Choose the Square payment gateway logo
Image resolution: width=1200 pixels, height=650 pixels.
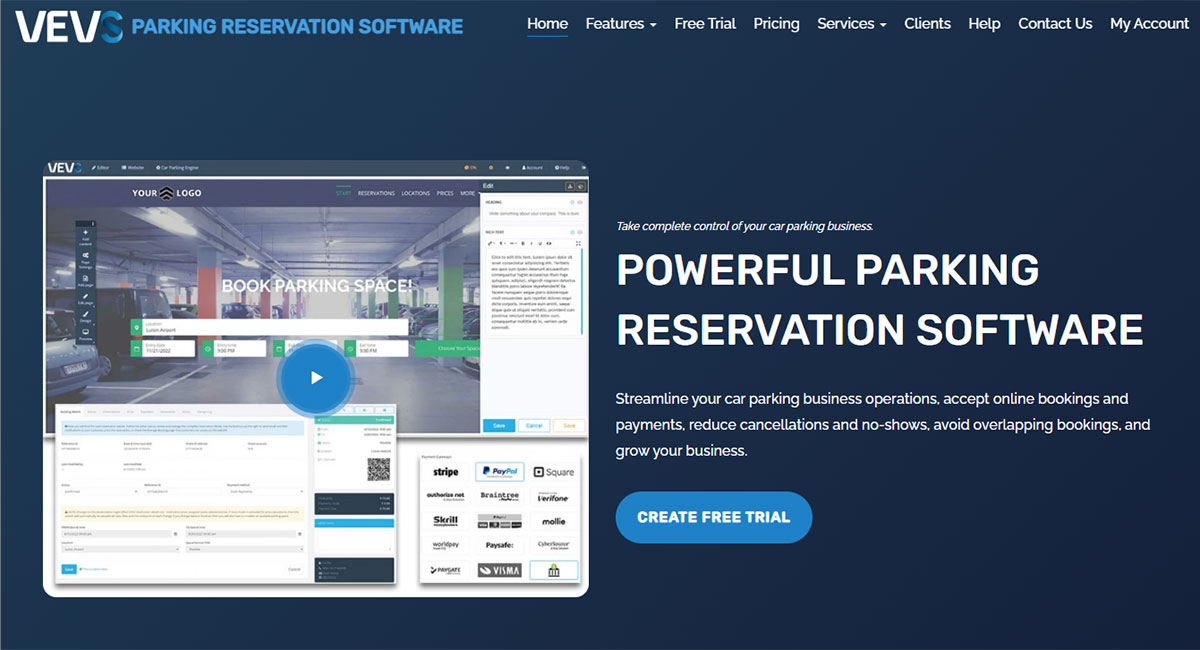553,472
